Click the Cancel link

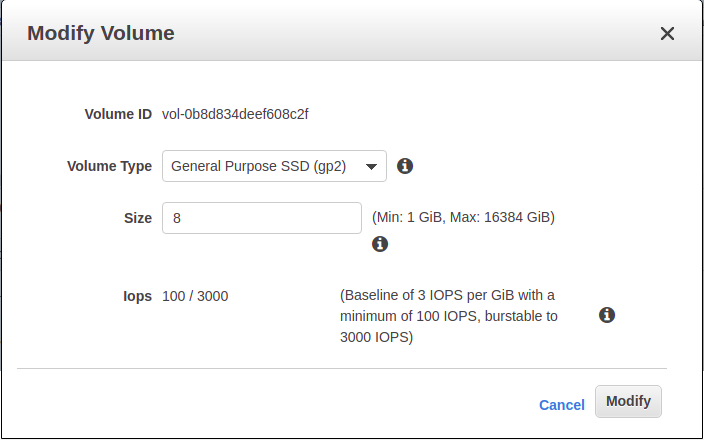[x=562, y=405]
